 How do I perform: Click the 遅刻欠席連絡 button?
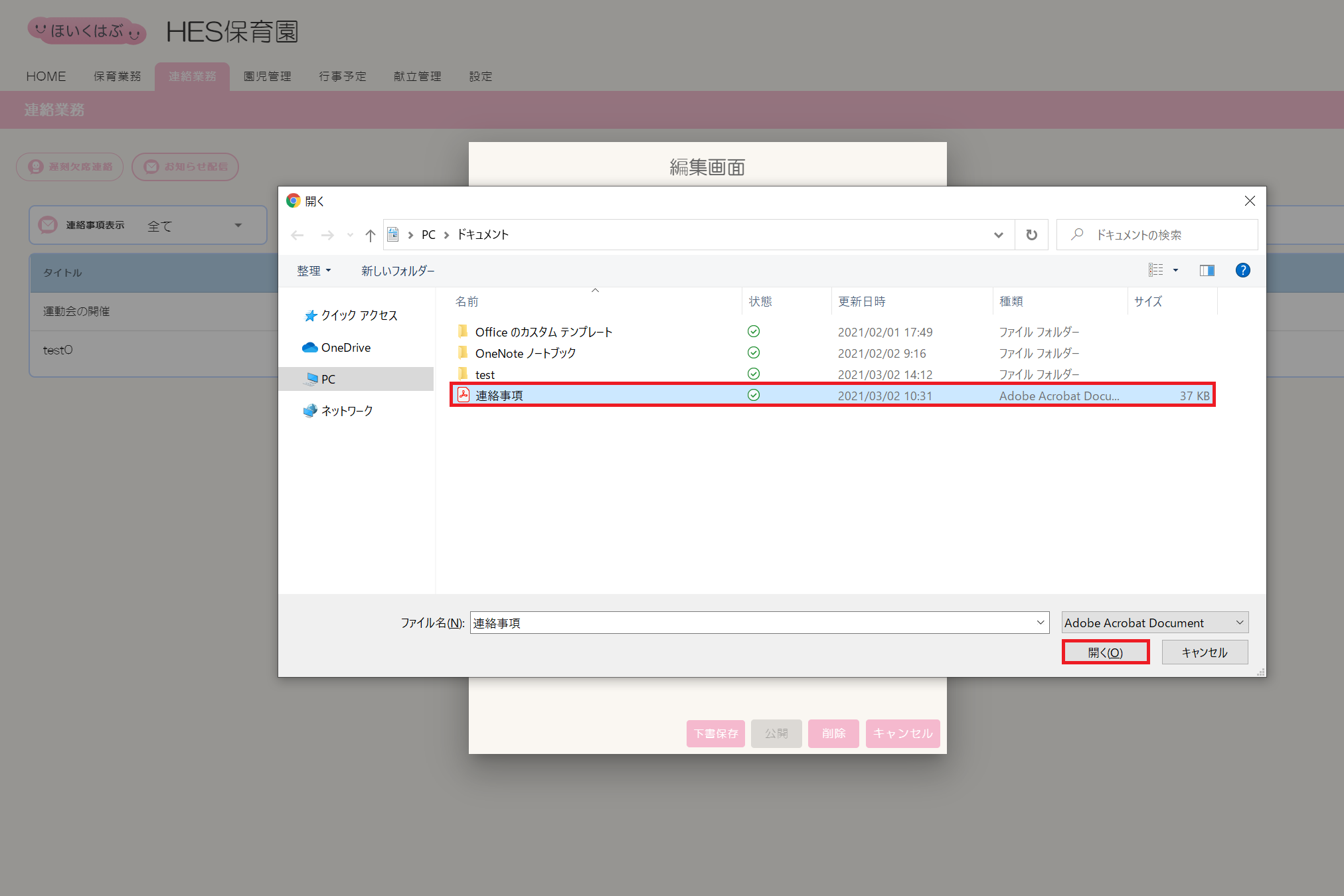(x=70, y=167)
